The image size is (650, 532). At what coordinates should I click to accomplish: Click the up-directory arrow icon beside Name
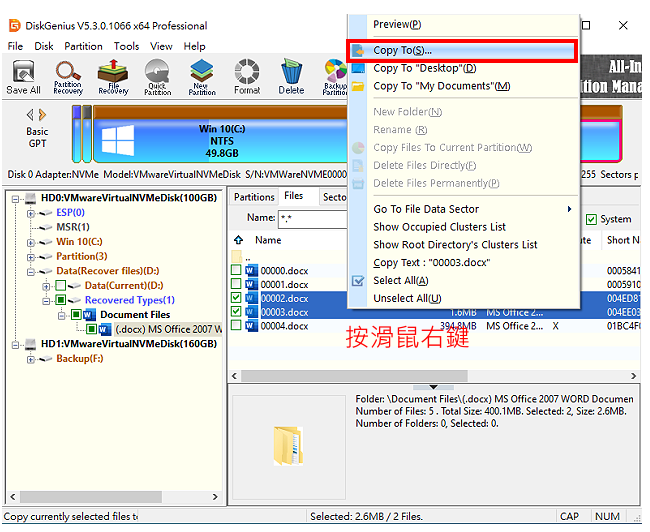tap(238, 240)
